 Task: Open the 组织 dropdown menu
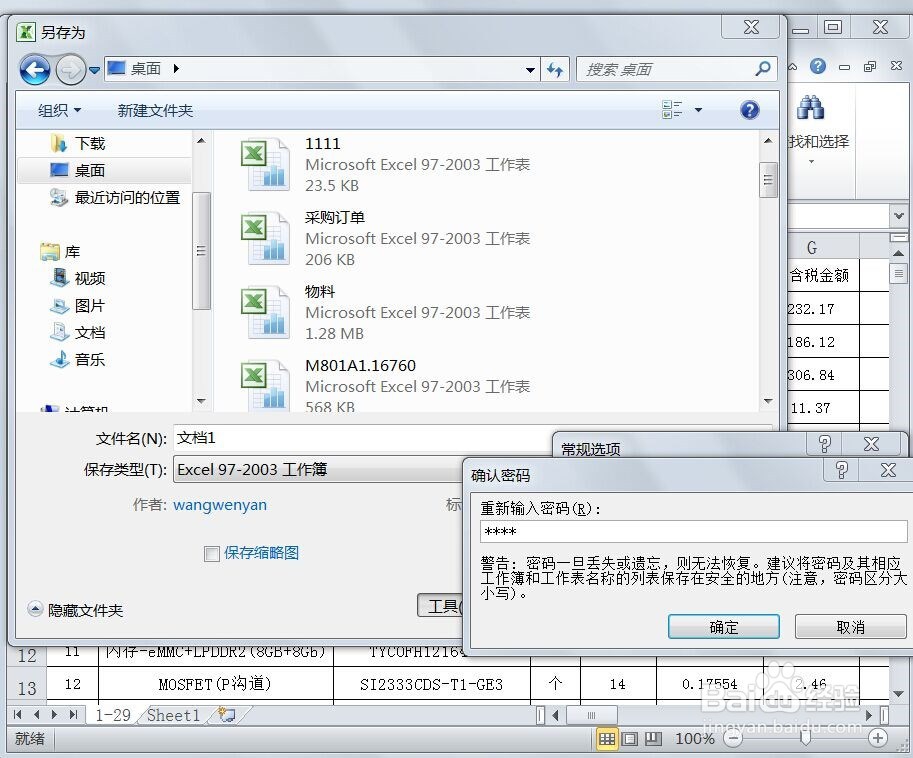tap(57, 110)
